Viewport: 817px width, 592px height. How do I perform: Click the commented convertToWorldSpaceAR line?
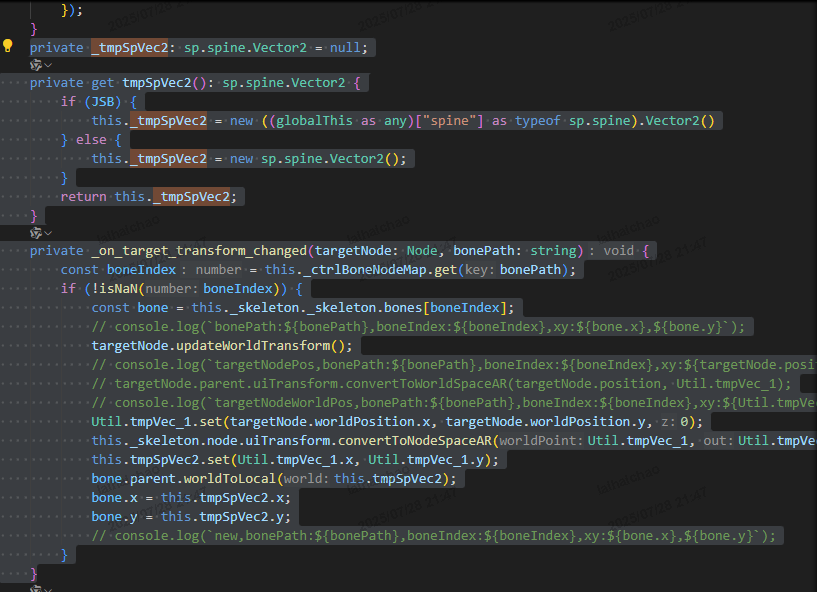[x=441, y=384]
